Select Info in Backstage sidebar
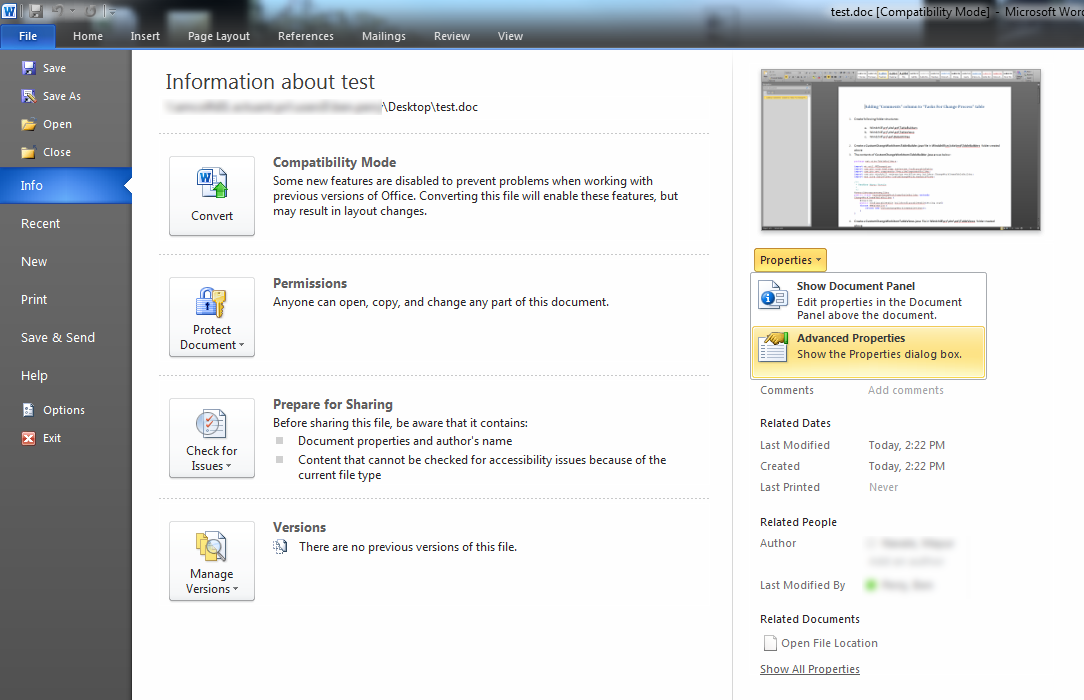The image size is (1084, 700). tap(66, 185)
